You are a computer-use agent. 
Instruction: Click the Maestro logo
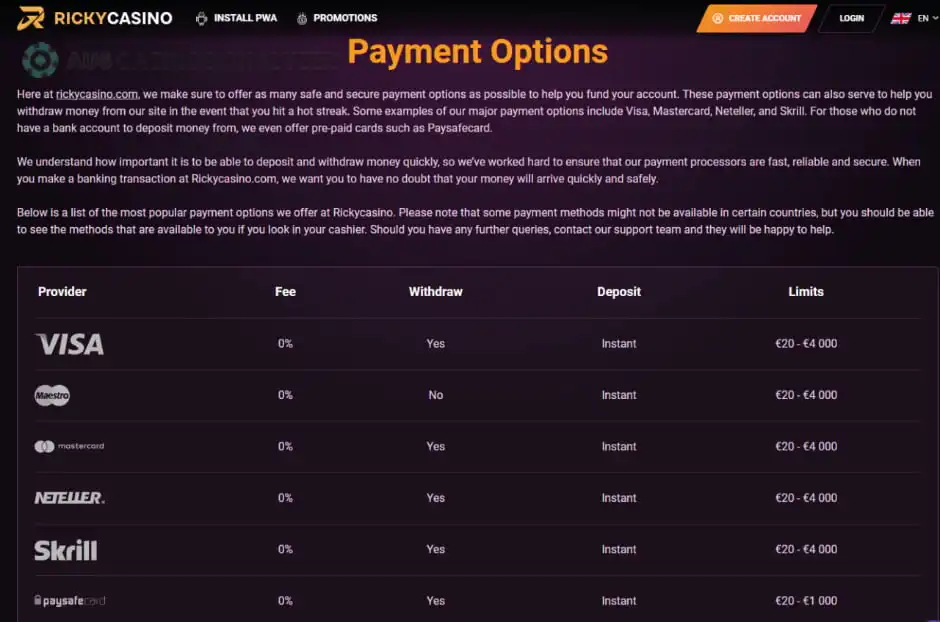coord(52,395)
